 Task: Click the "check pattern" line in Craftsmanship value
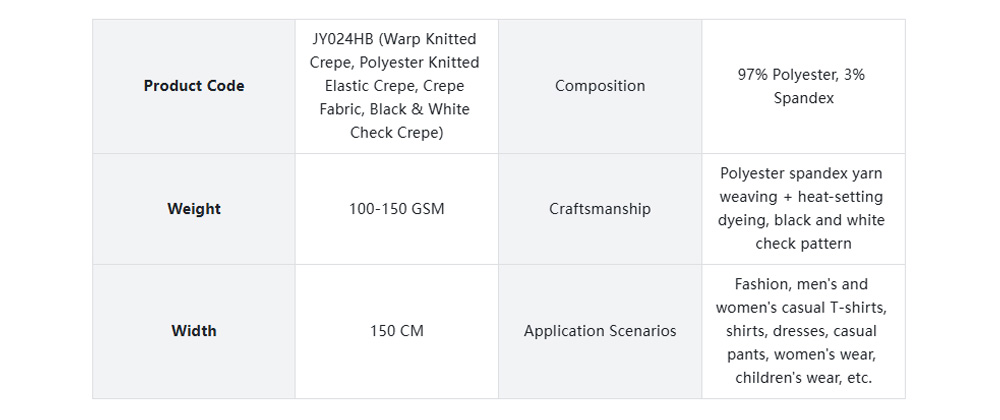pos(803,244)
